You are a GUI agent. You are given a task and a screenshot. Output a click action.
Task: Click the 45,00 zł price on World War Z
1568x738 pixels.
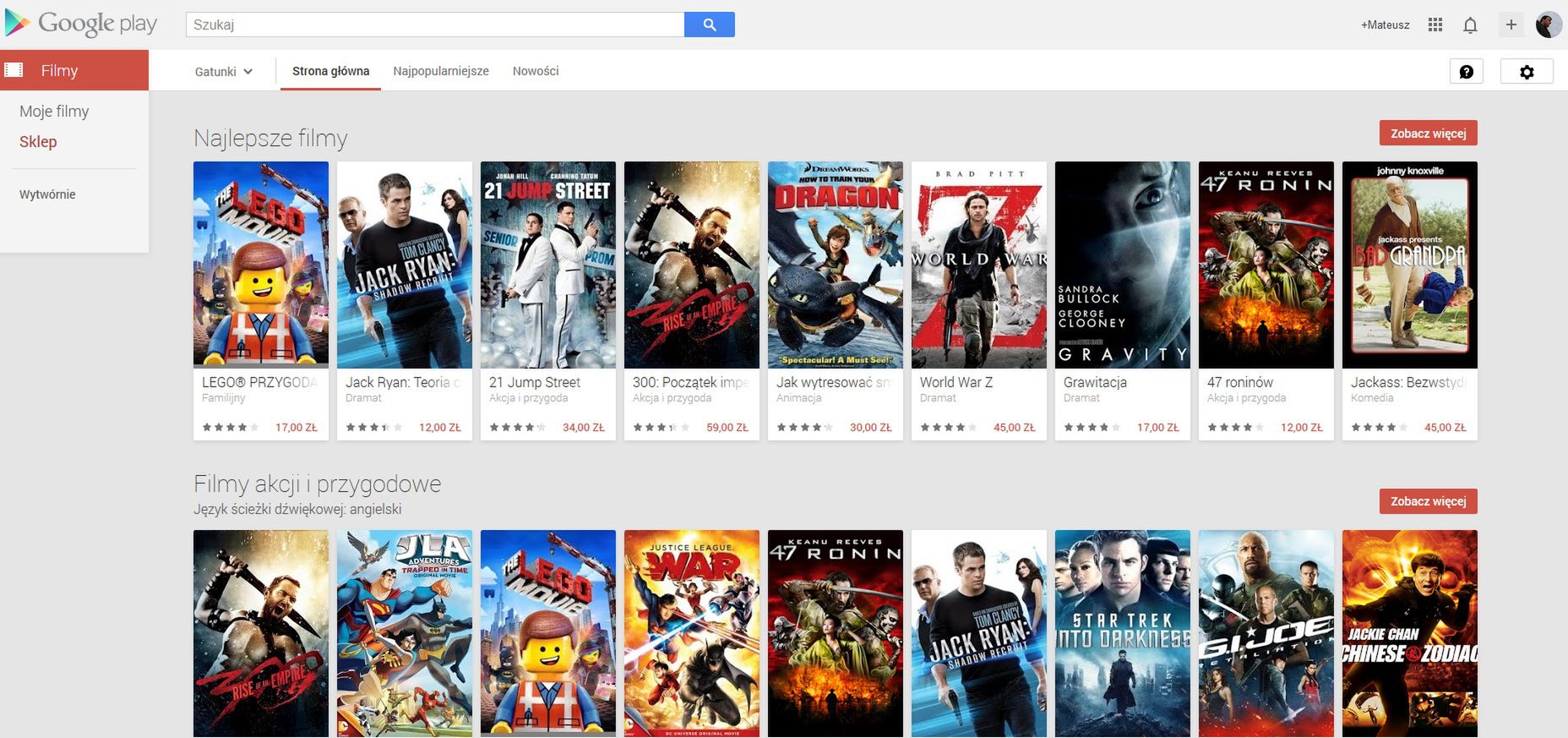1015,428
